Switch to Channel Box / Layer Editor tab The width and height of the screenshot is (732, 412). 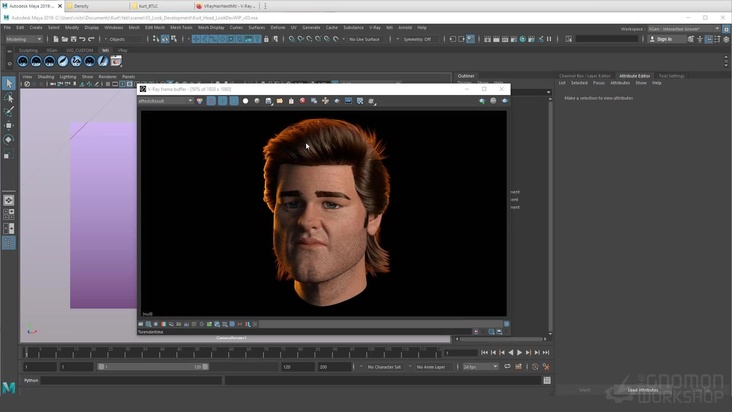click(584, 76)
